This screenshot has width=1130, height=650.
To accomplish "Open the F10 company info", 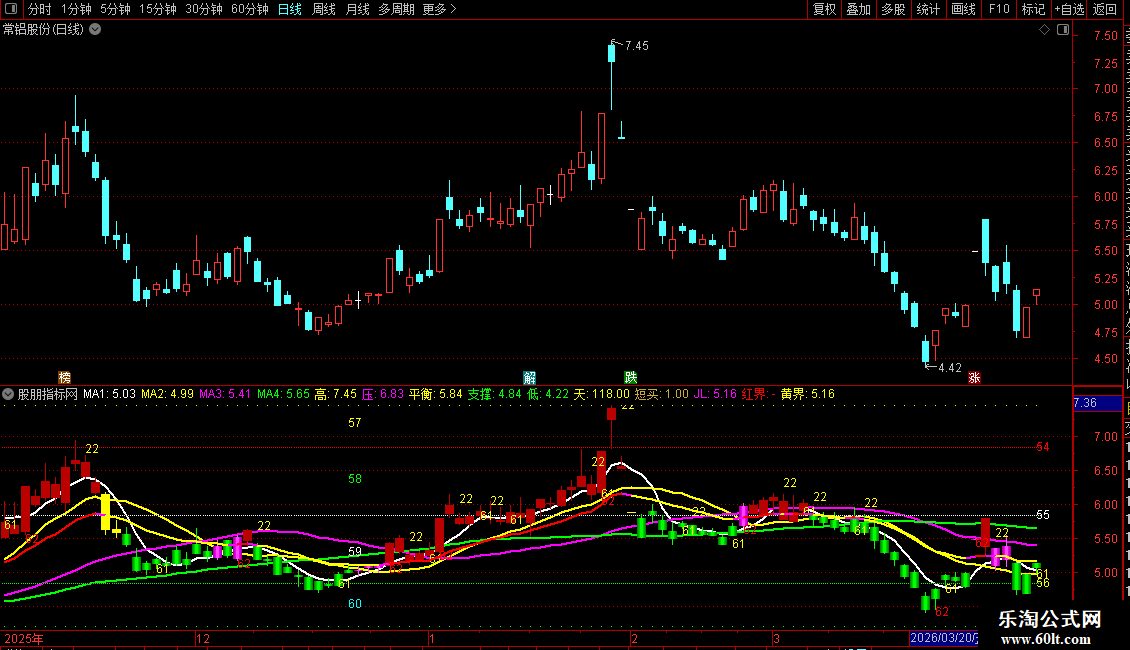I will 999,9.
